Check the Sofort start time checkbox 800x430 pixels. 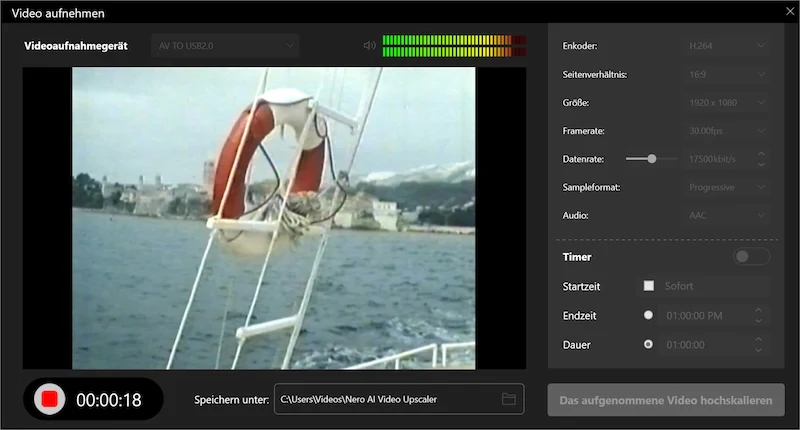click(x=648, y=286)
